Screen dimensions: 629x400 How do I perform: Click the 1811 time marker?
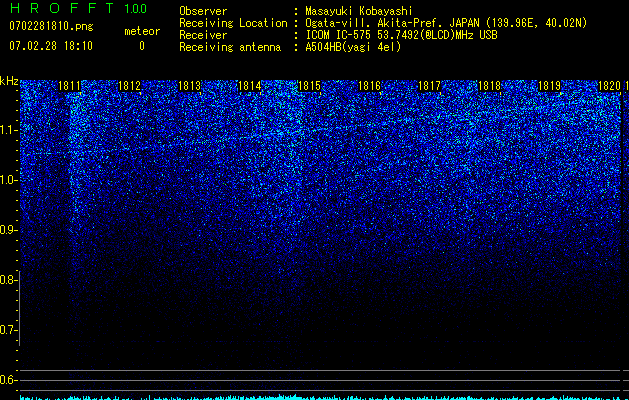click(x=69, y=86)
